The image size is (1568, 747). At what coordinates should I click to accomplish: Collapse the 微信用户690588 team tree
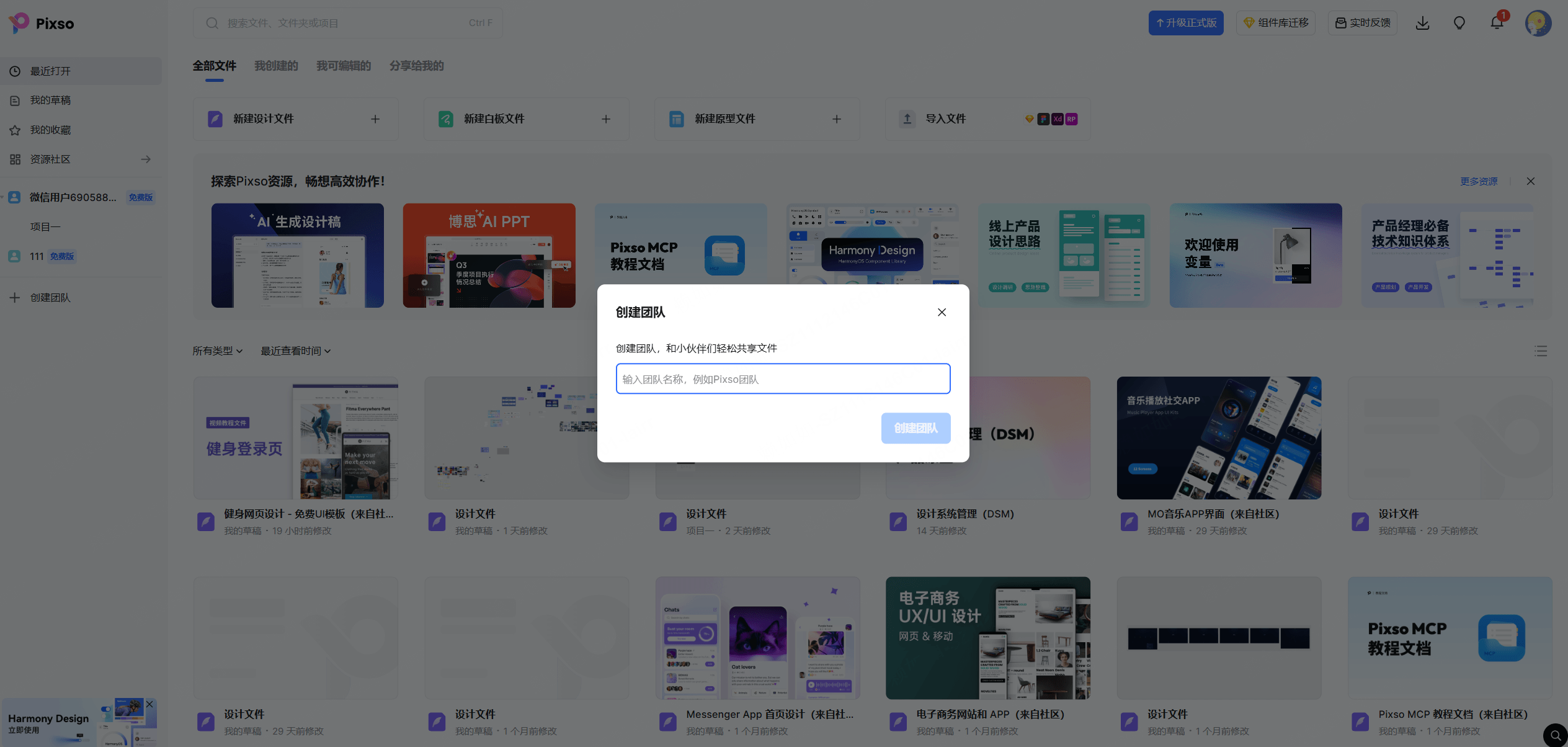[x=3, y=197]
